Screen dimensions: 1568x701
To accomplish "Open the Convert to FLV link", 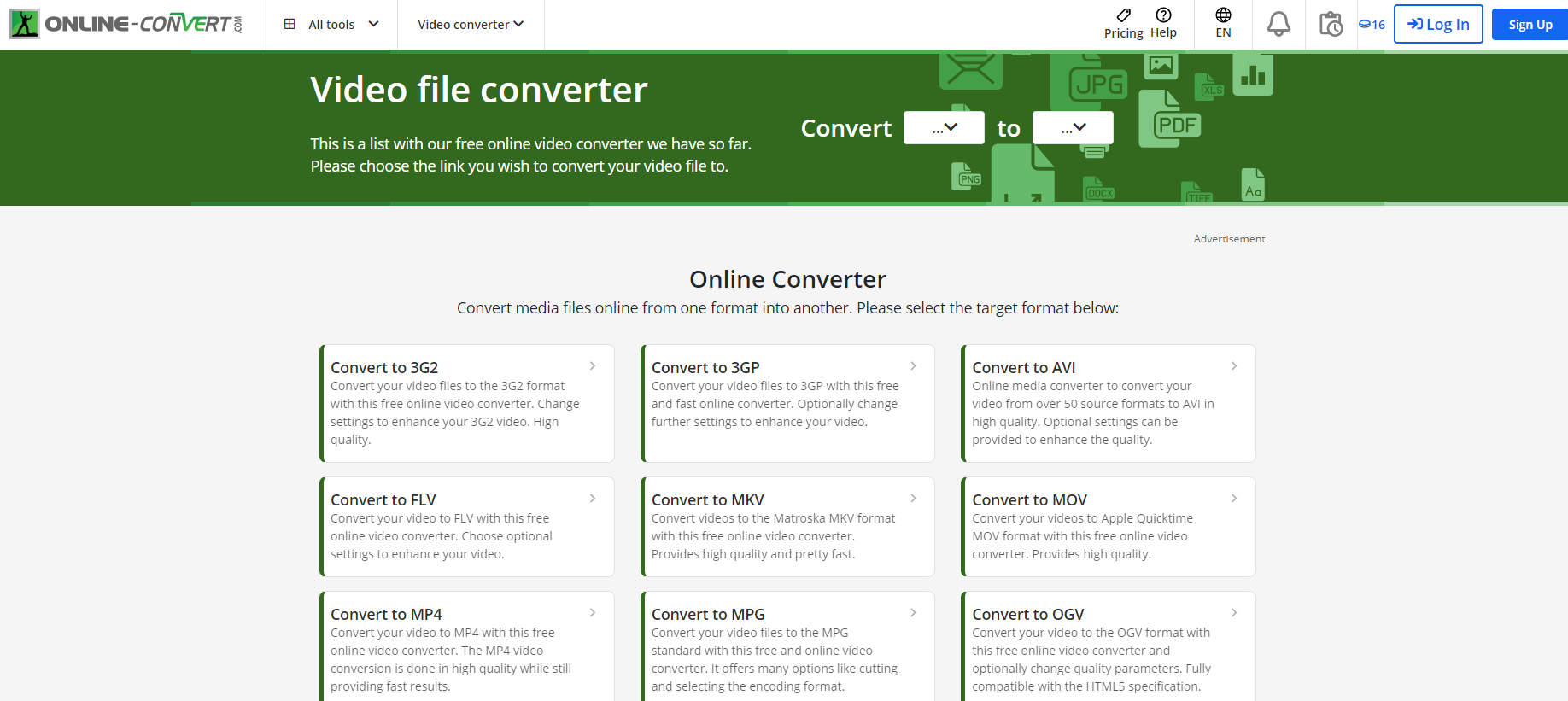I will coord(383,499).
